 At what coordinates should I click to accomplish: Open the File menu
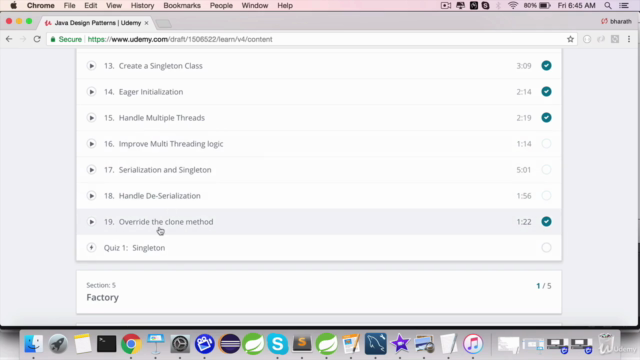click(x=69, y=6)
